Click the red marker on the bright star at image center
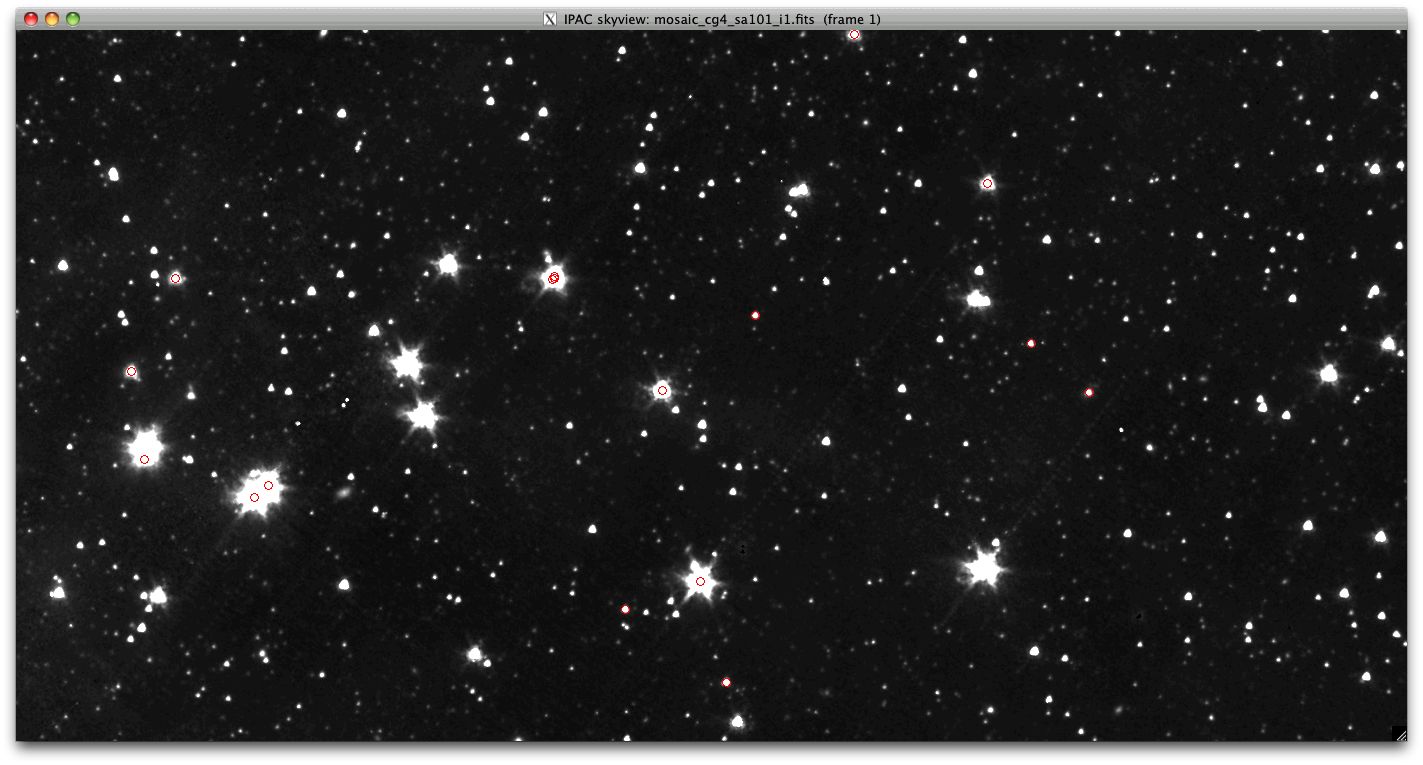 662,390
